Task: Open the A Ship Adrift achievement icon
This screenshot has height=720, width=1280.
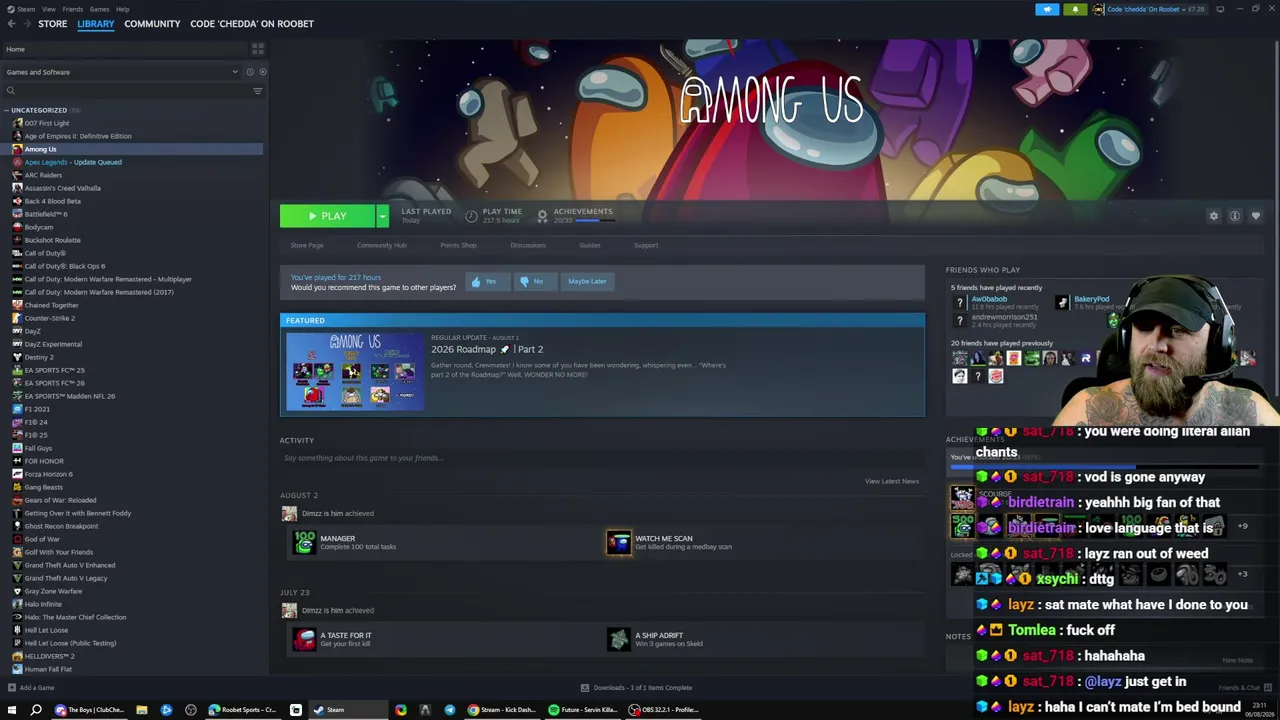Action: click(619, 639)
